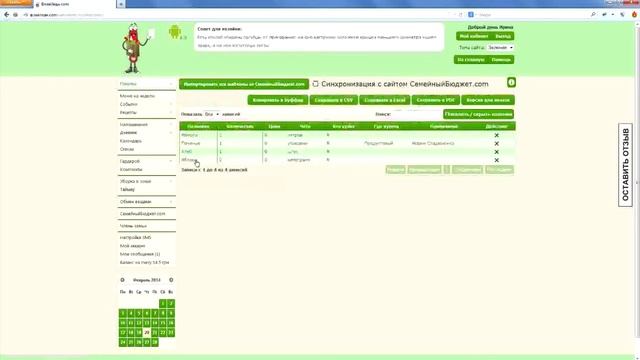Click Сохранить в PDF button
Image resolution: width=640 pixels, height=360 pixels.
tap(436, 100)
